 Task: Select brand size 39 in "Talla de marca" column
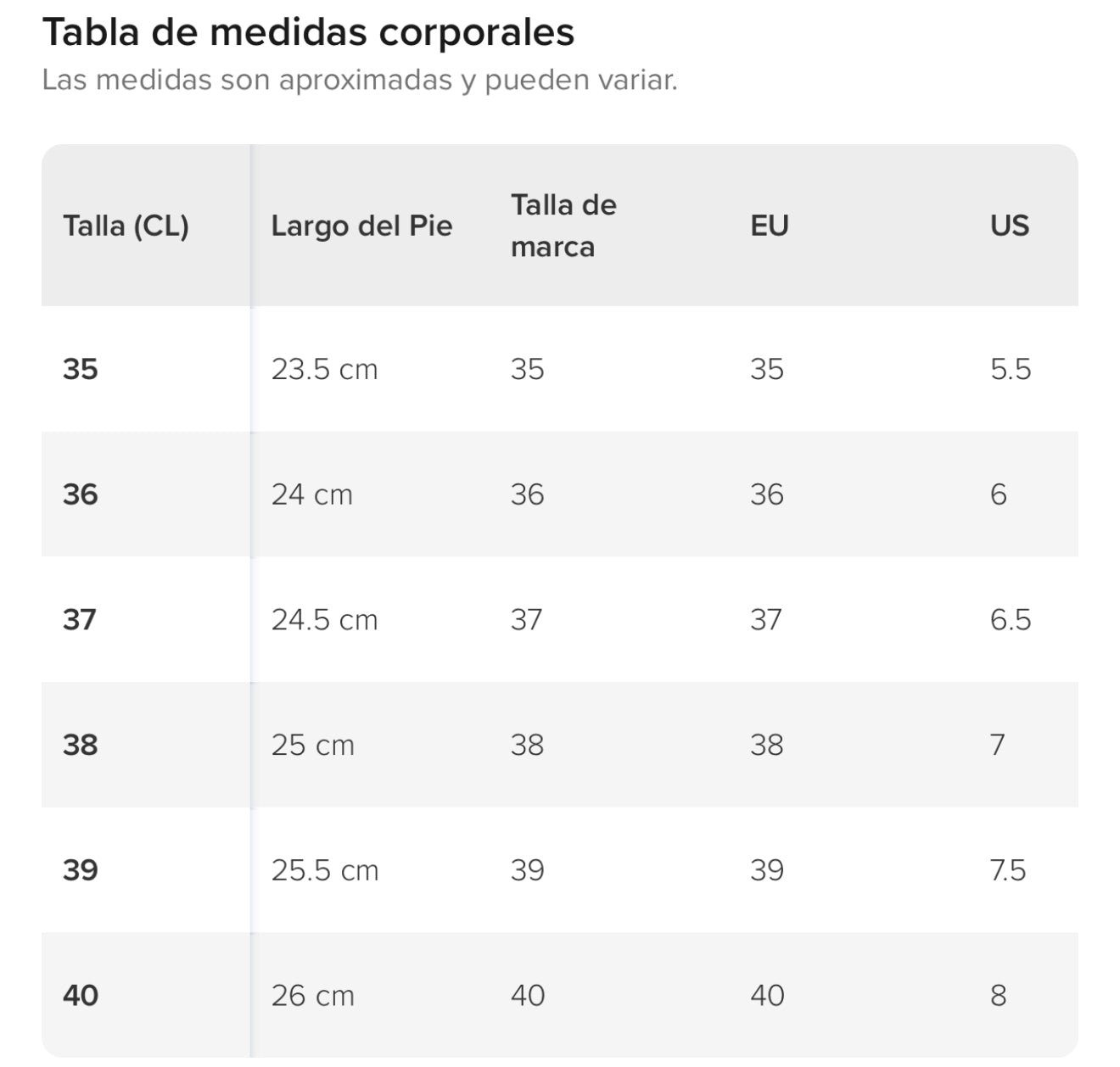[x=527, y=870]
